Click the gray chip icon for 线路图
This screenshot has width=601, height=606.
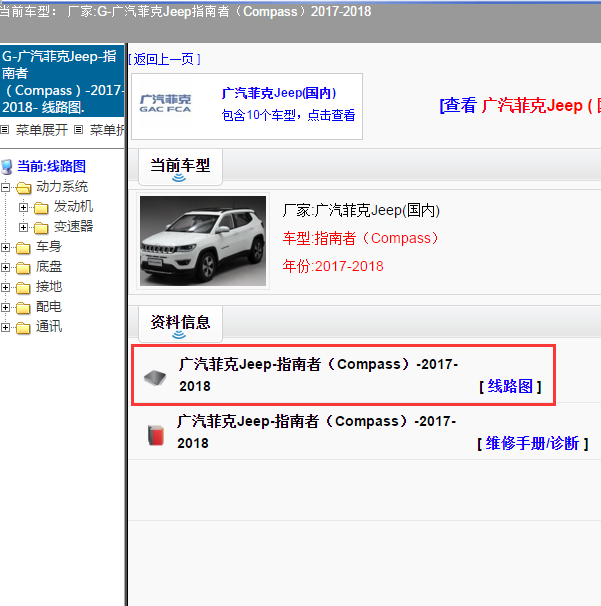coord(155,378)
